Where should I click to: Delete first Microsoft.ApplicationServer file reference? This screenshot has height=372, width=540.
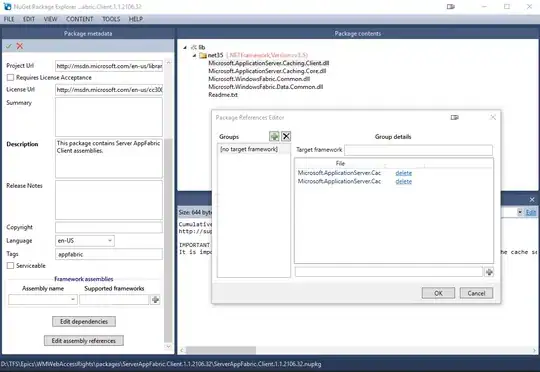point(404,173)
